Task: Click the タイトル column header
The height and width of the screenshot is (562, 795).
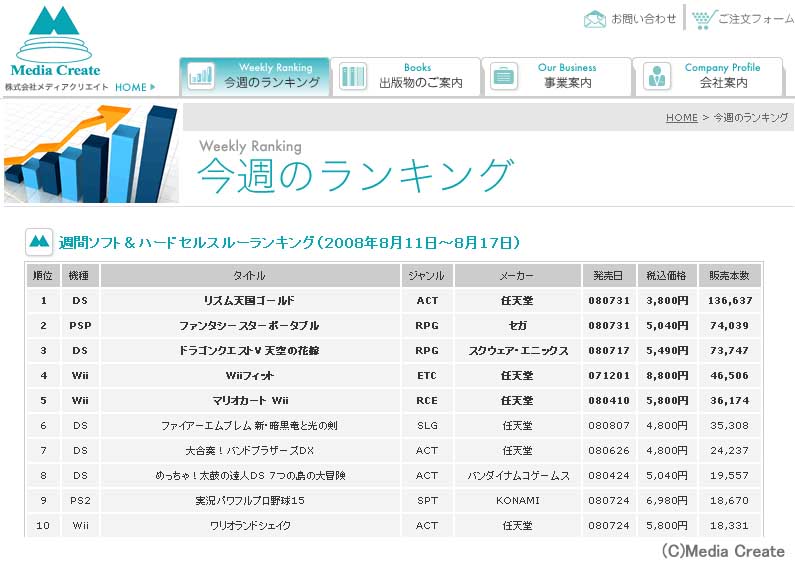Action: click(x=250, y=275)
